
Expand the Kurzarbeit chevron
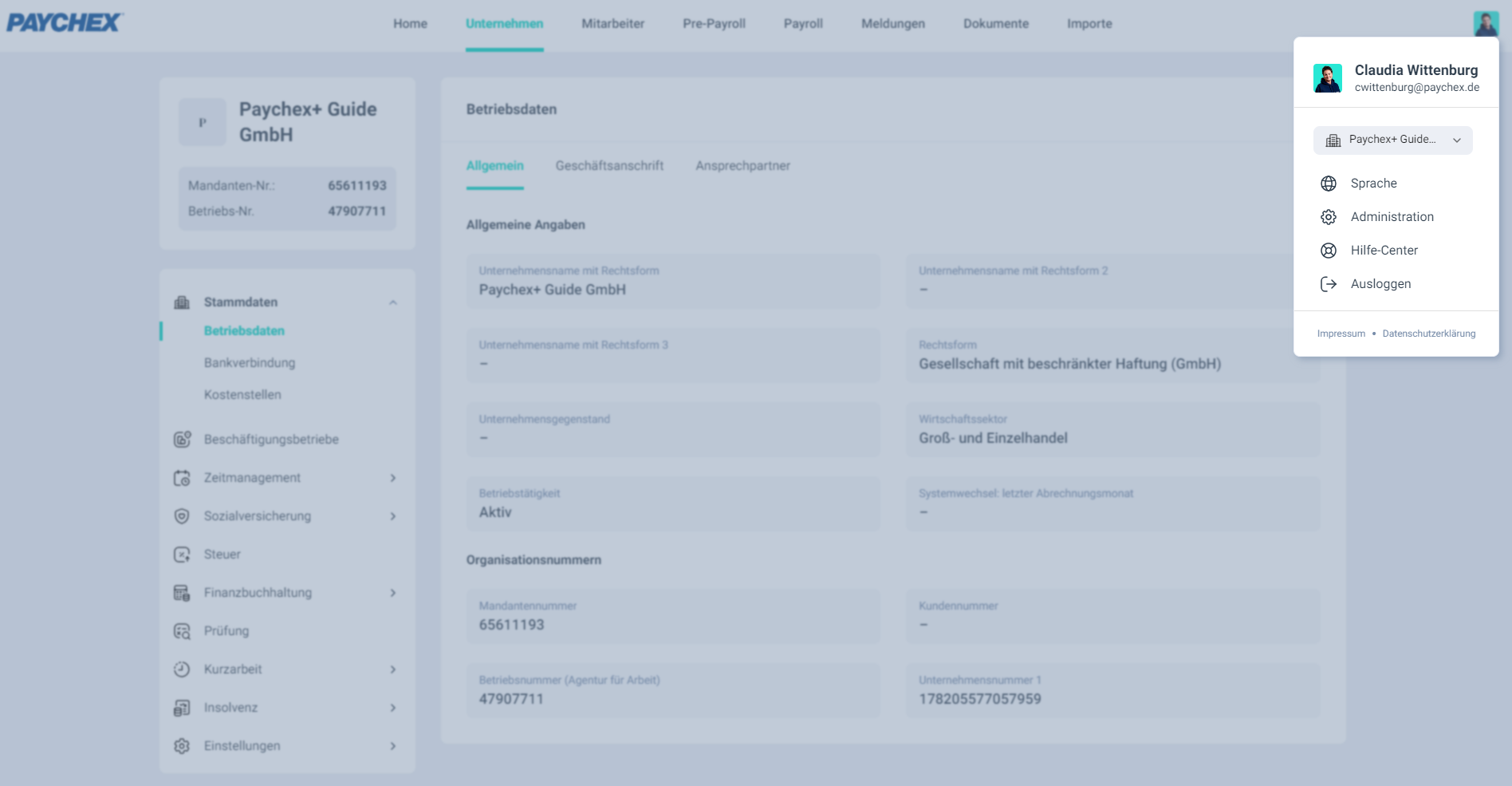click(393, 669)
